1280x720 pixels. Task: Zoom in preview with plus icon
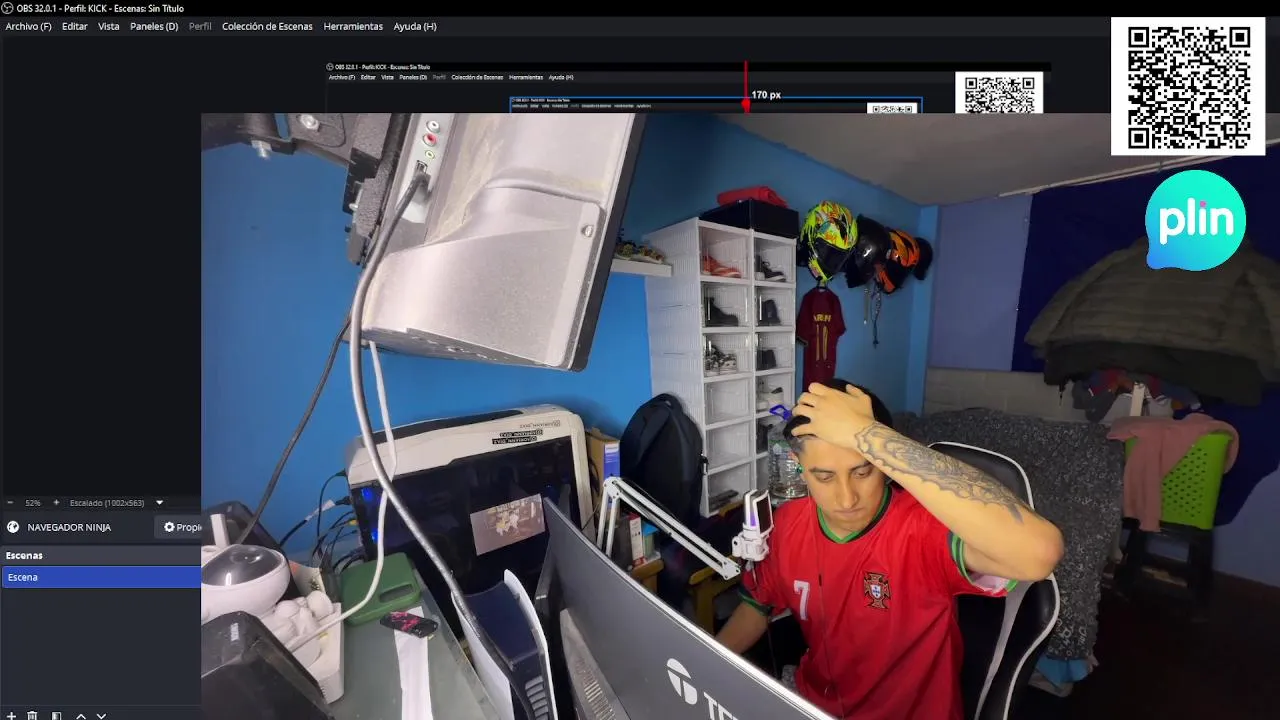pyautogui.click(x=56, y=503)
